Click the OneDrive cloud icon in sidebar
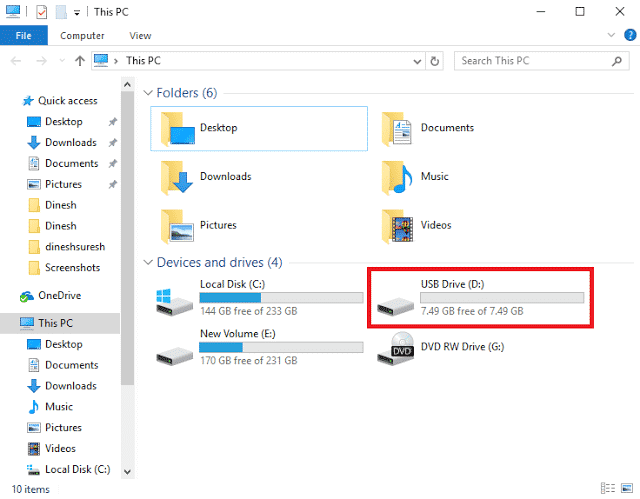 click(27, 296)
